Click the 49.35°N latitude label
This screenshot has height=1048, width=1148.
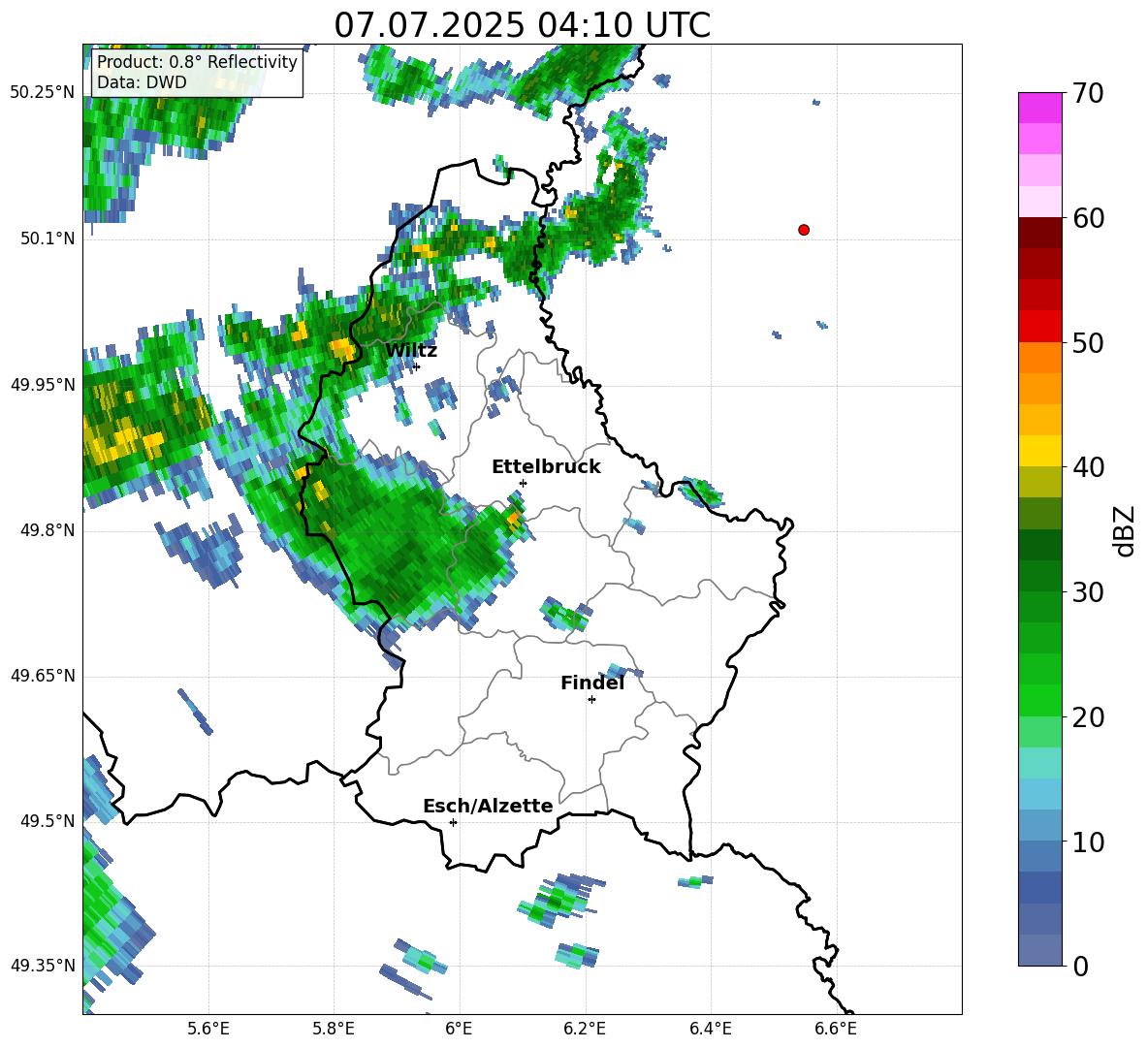coord(43,966)
